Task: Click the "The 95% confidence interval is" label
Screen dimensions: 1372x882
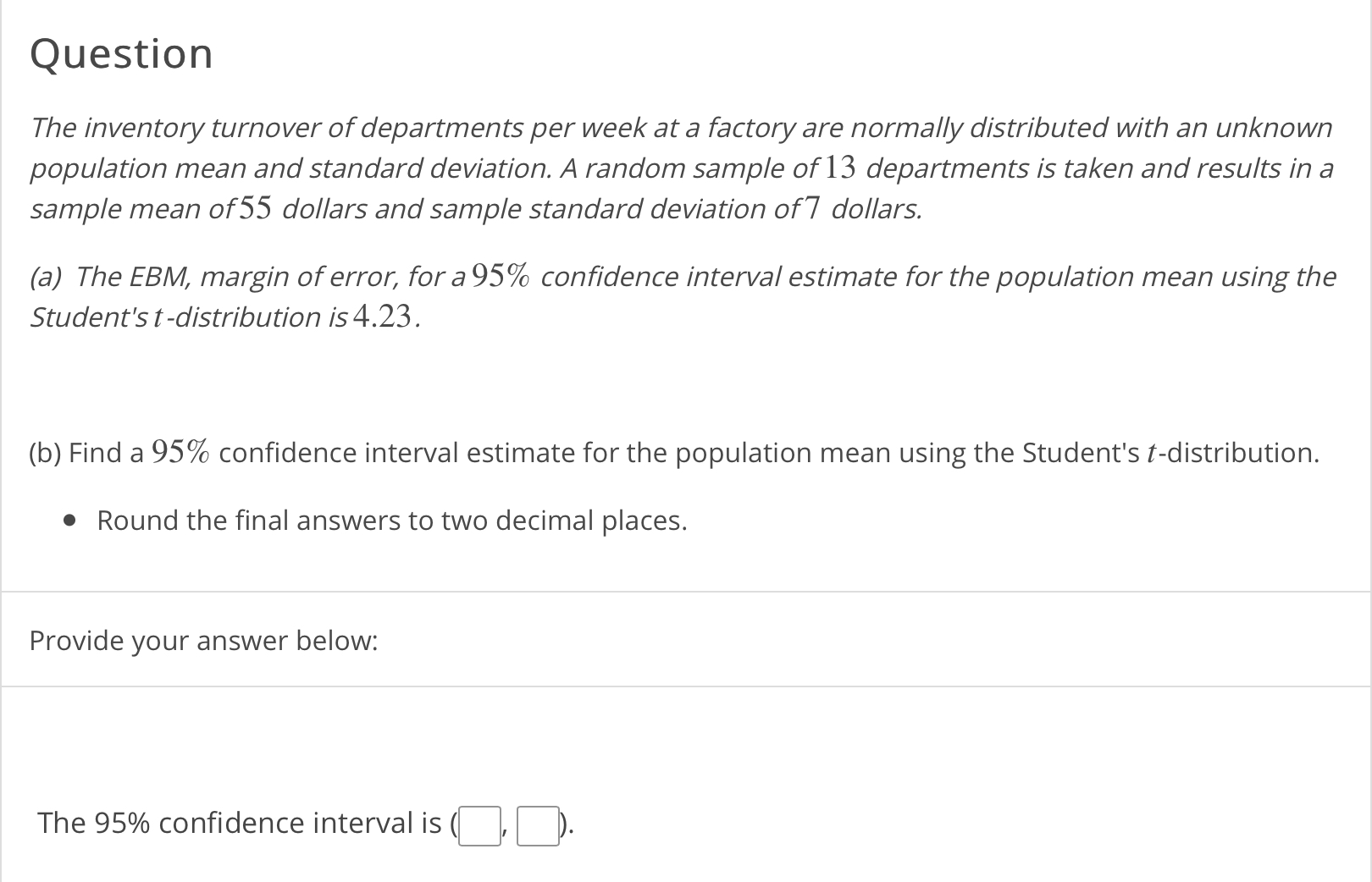Action: pos(240,823)
